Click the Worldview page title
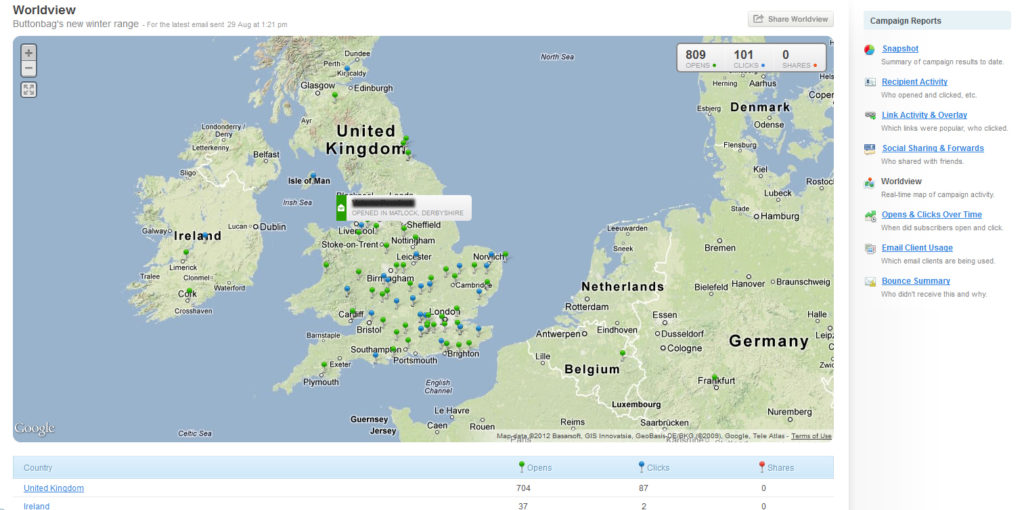The width and height of the screenshot is (1024, 510). (44, 10)
